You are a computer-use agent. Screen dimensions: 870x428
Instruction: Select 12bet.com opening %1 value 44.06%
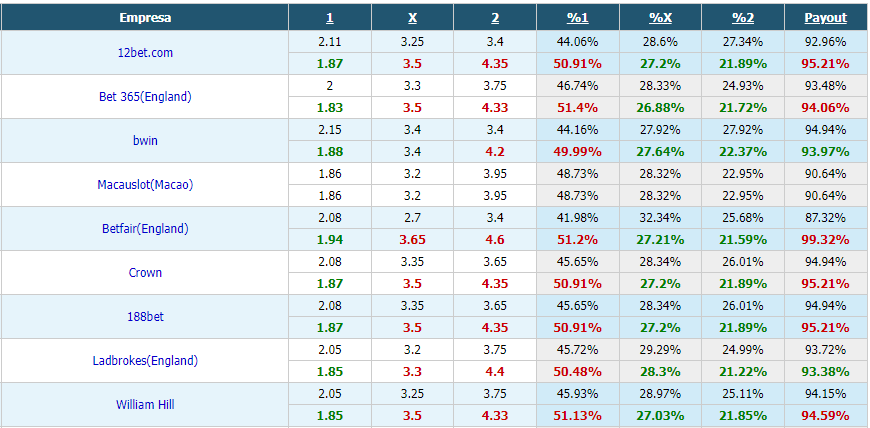578,42
